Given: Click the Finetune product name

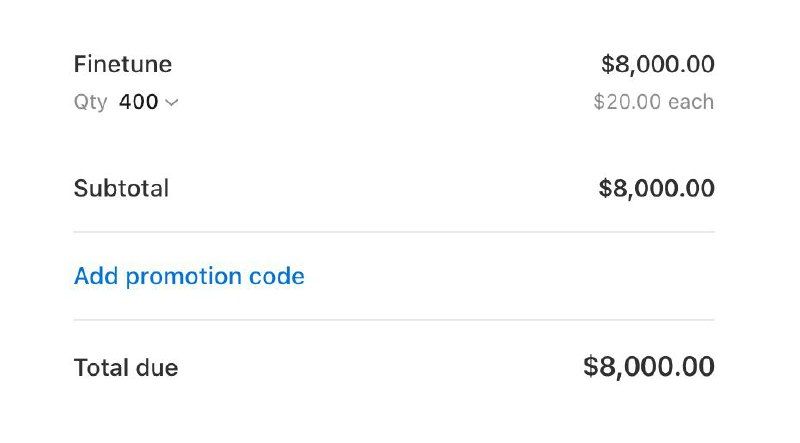Looking at the screenshot, I should coord(122,65).
